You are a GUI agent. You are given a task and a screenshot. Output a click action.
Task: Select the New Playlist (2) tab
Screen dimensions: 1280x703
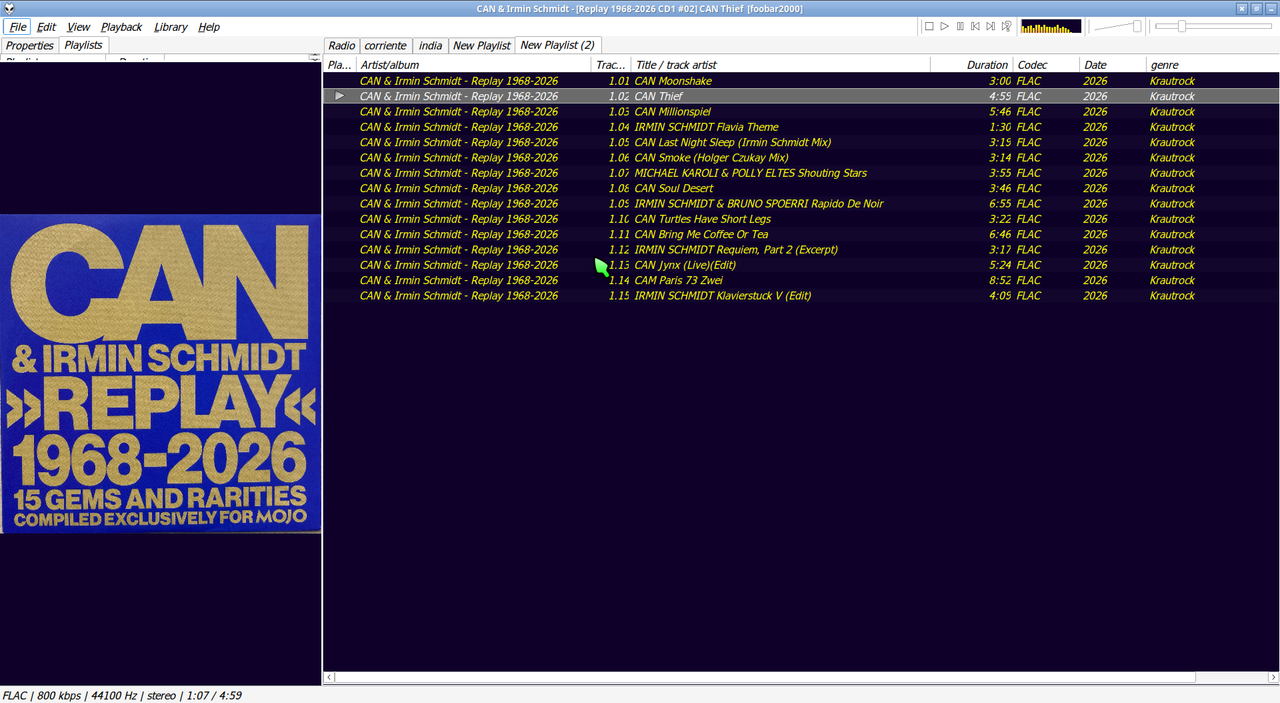click(x=558, y=45)
